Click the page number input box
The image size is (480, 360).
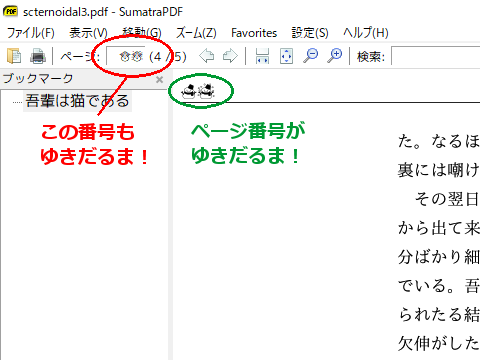(x=126, y=56)
